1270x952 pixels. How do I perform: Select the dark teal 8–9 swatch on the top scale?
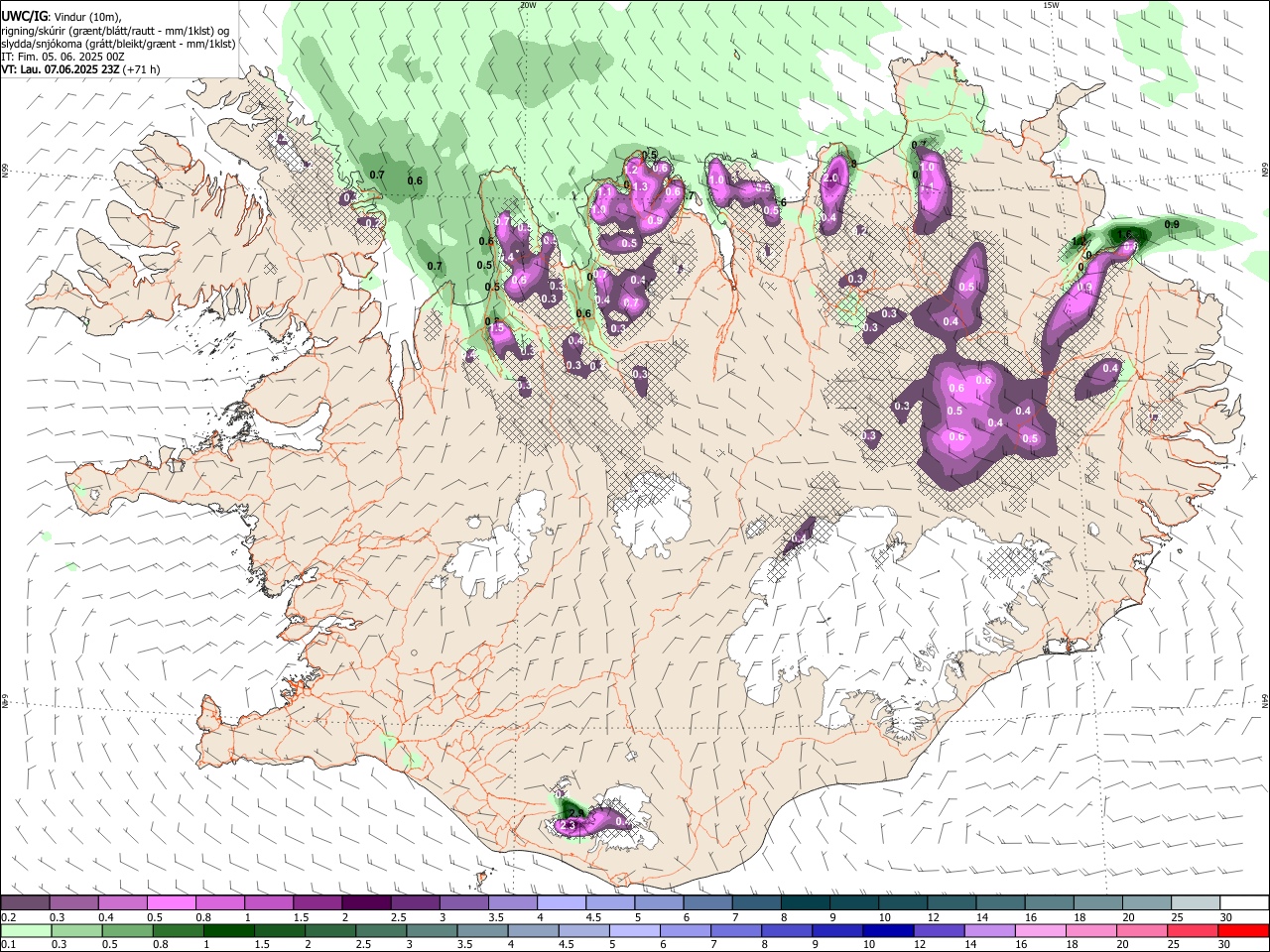click(x=806, y=903)
